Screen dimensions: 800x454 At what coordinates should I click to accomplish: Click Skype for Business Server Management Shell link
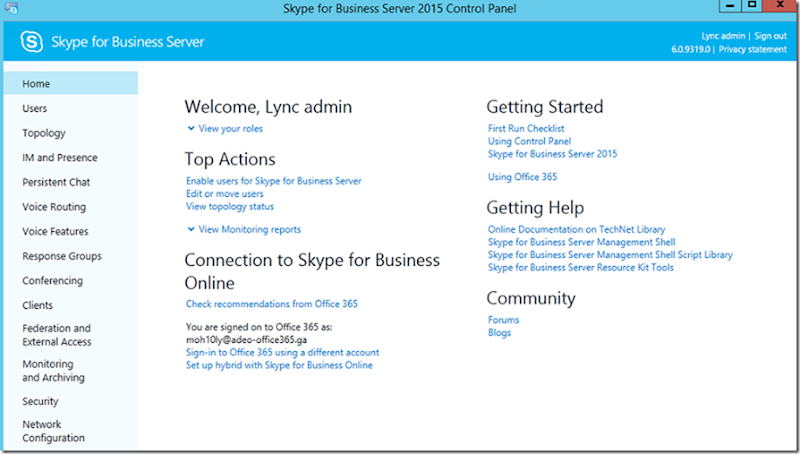[x=581, y=242]
